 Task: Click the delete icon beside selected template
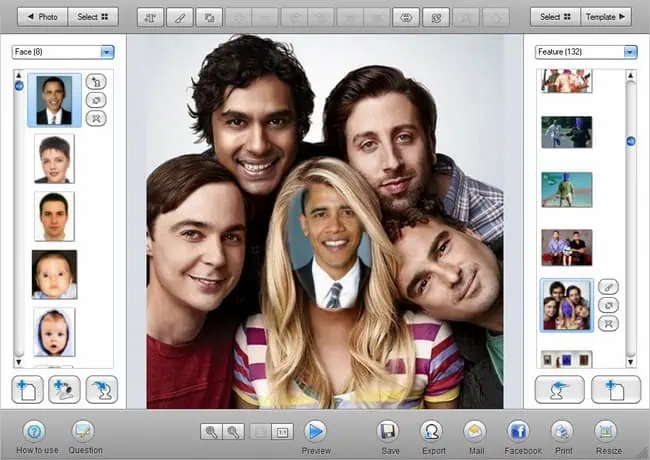click(608, 323)
